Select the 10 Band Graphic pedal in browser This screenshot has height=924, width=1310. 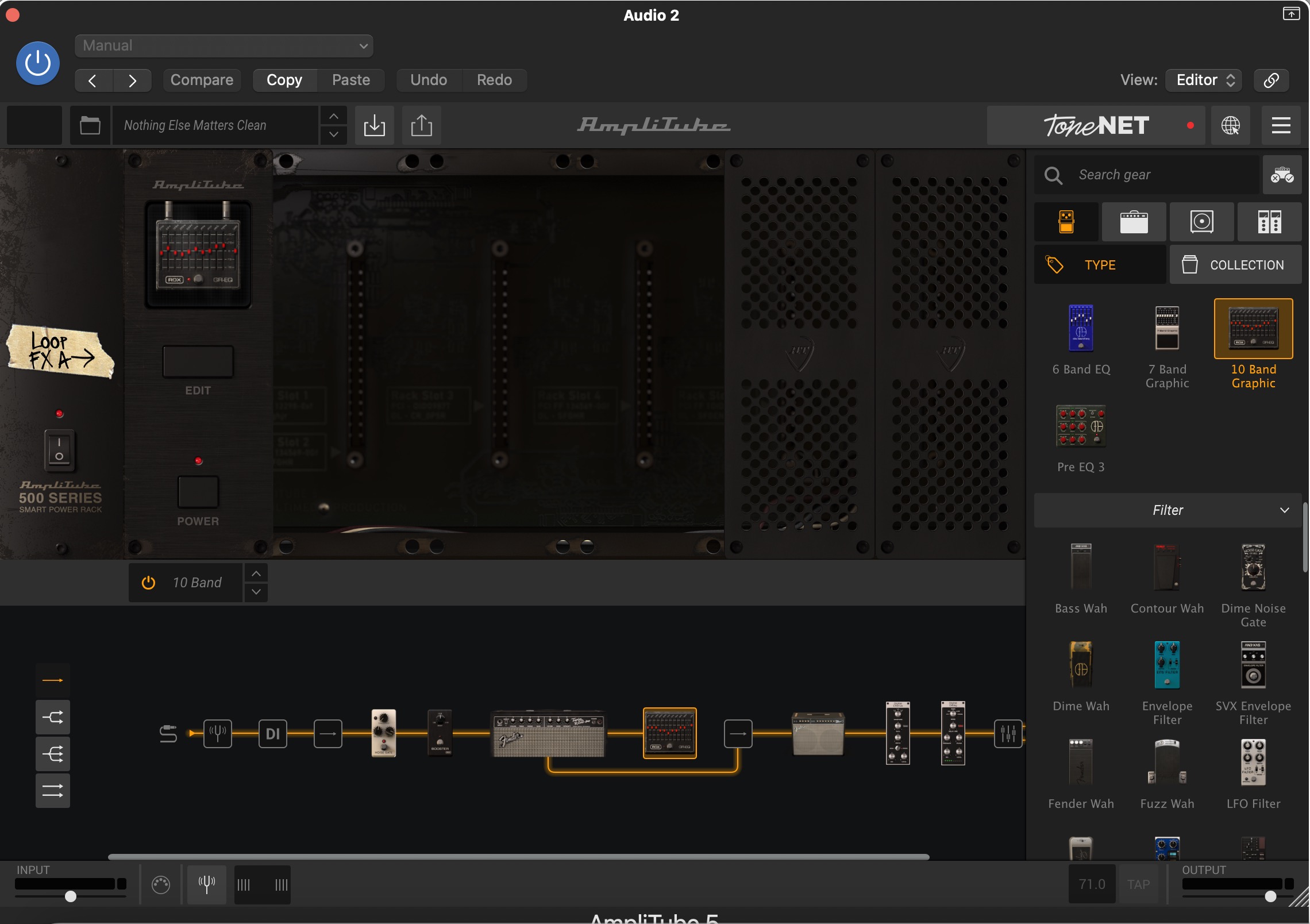pyautogui.click(x=1253, y=345)
